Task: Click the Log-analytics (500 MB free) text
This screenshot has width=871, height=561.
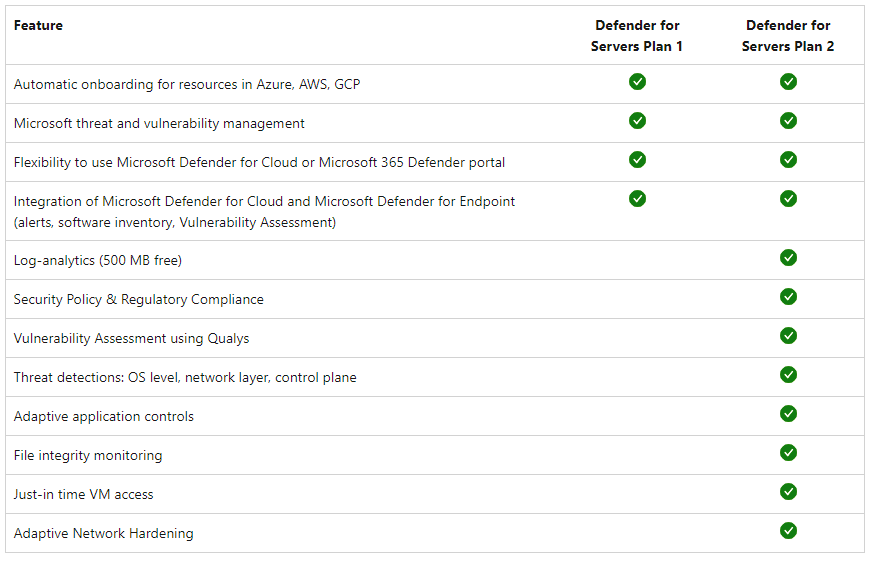Action: pos(98,261)
